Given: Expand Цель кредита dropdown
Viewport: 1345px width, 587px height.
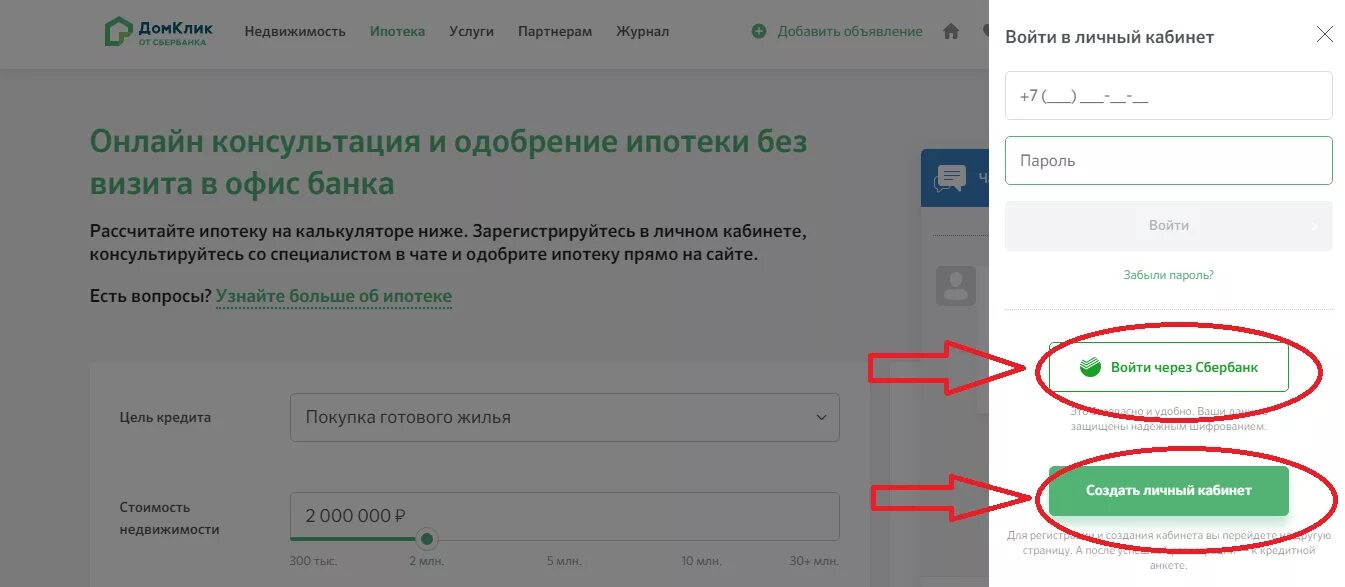Looking at the screenshot, I should click(x=565, y=418).
